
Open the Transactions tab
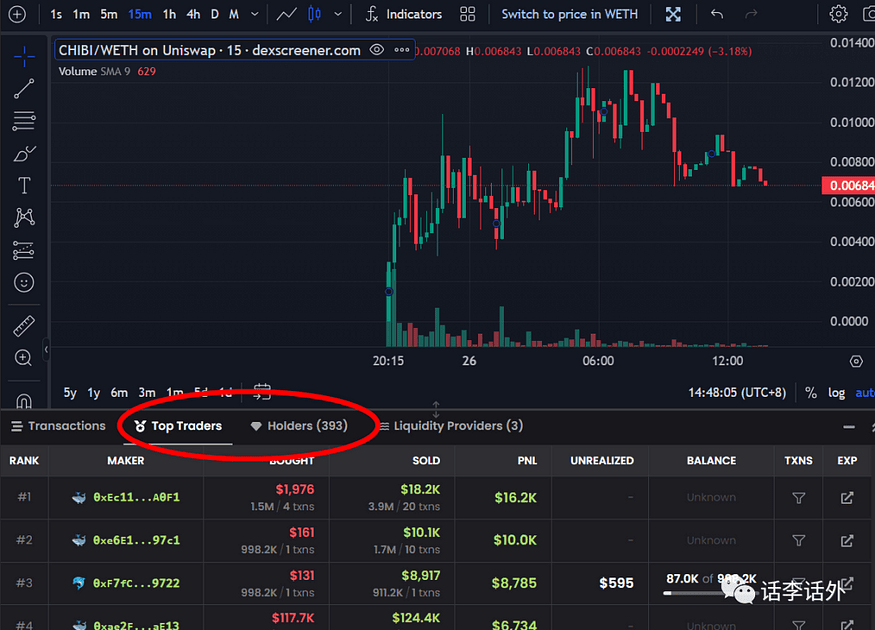(x=59, y=426)
